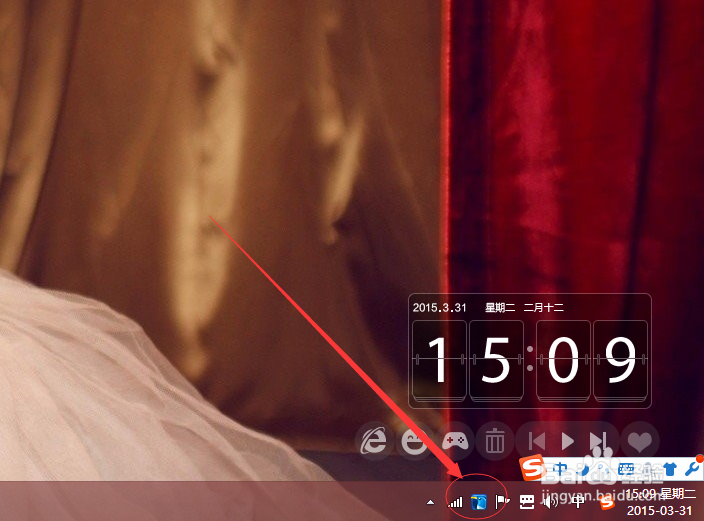This screenshot has height=521, width=704.
Task: Click the weekday 星期二 on clock widget
Action: point(500,308)
